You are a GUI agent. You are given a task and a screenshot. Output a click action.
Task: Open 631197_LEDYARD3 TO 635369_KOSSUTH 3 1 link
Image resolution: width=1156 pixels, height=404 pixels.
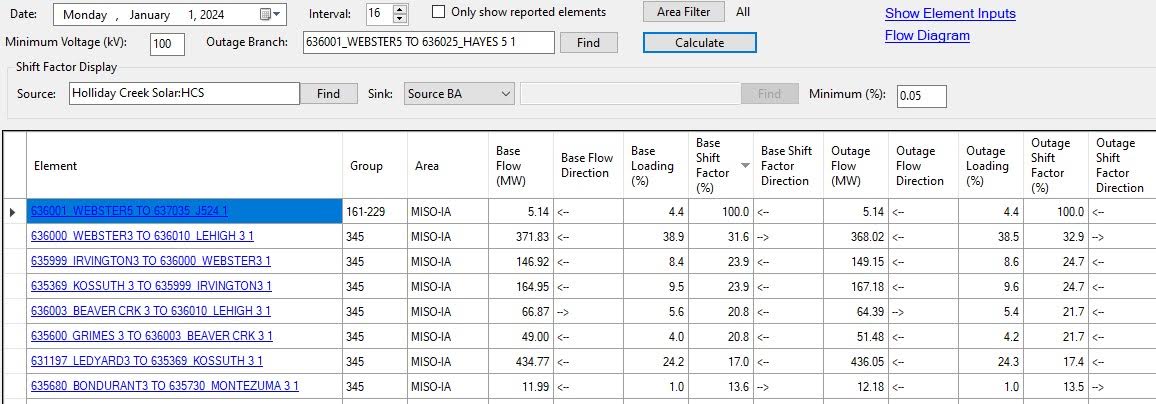pos(147,361)
